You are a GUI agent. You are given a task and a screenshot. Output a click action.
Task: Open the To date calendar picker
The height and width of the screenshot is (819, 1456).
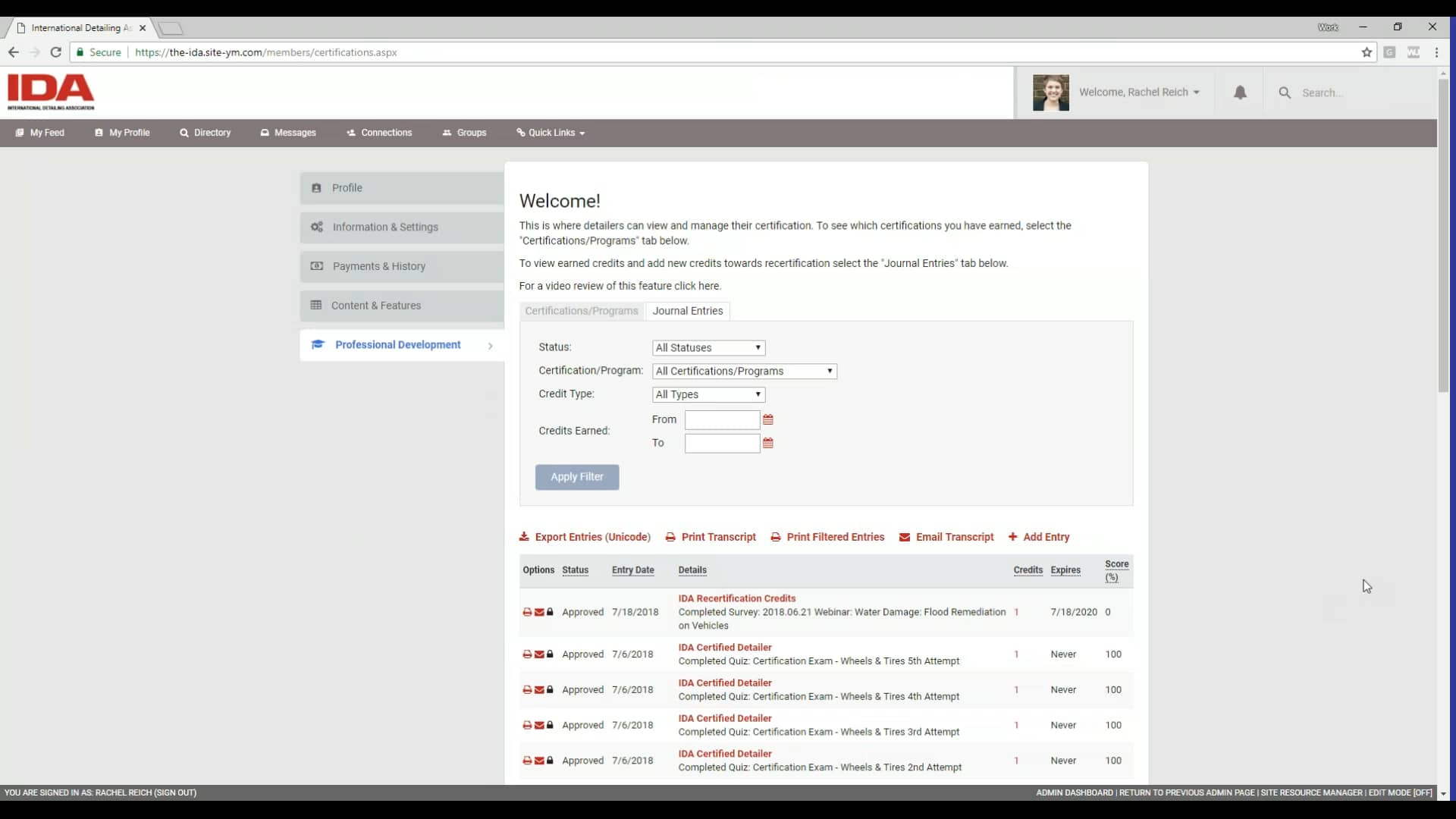(768, 443)
